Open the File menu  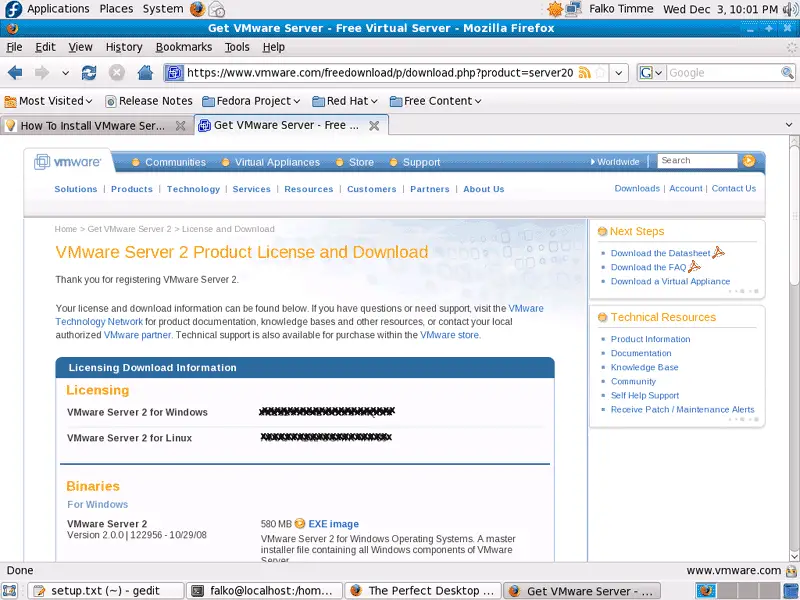pyautogui.click(x=14, y=47)
